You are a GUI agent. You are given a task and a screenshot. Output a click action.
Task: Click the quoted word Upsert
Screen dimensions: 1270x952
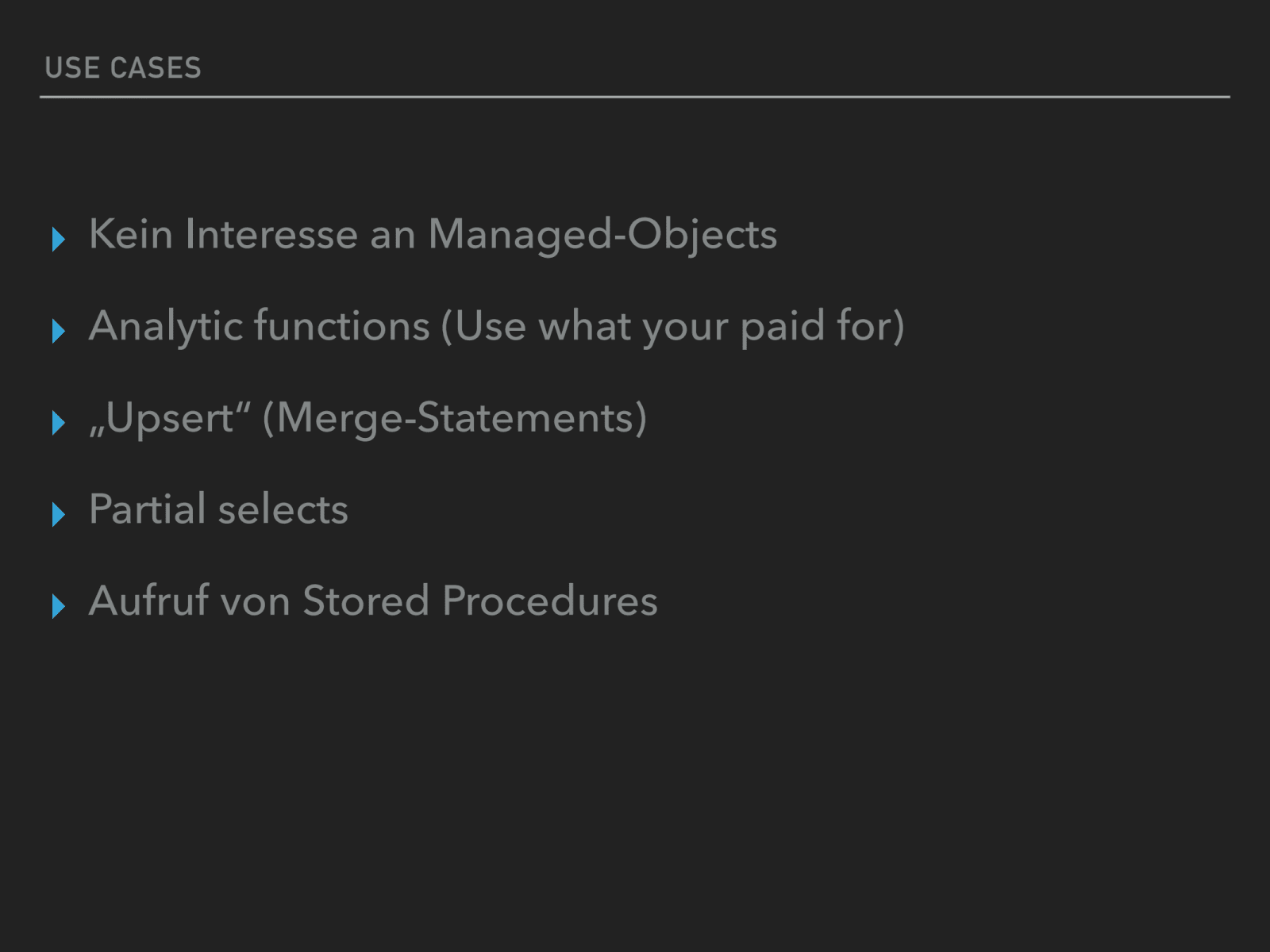tap(170, 418)
